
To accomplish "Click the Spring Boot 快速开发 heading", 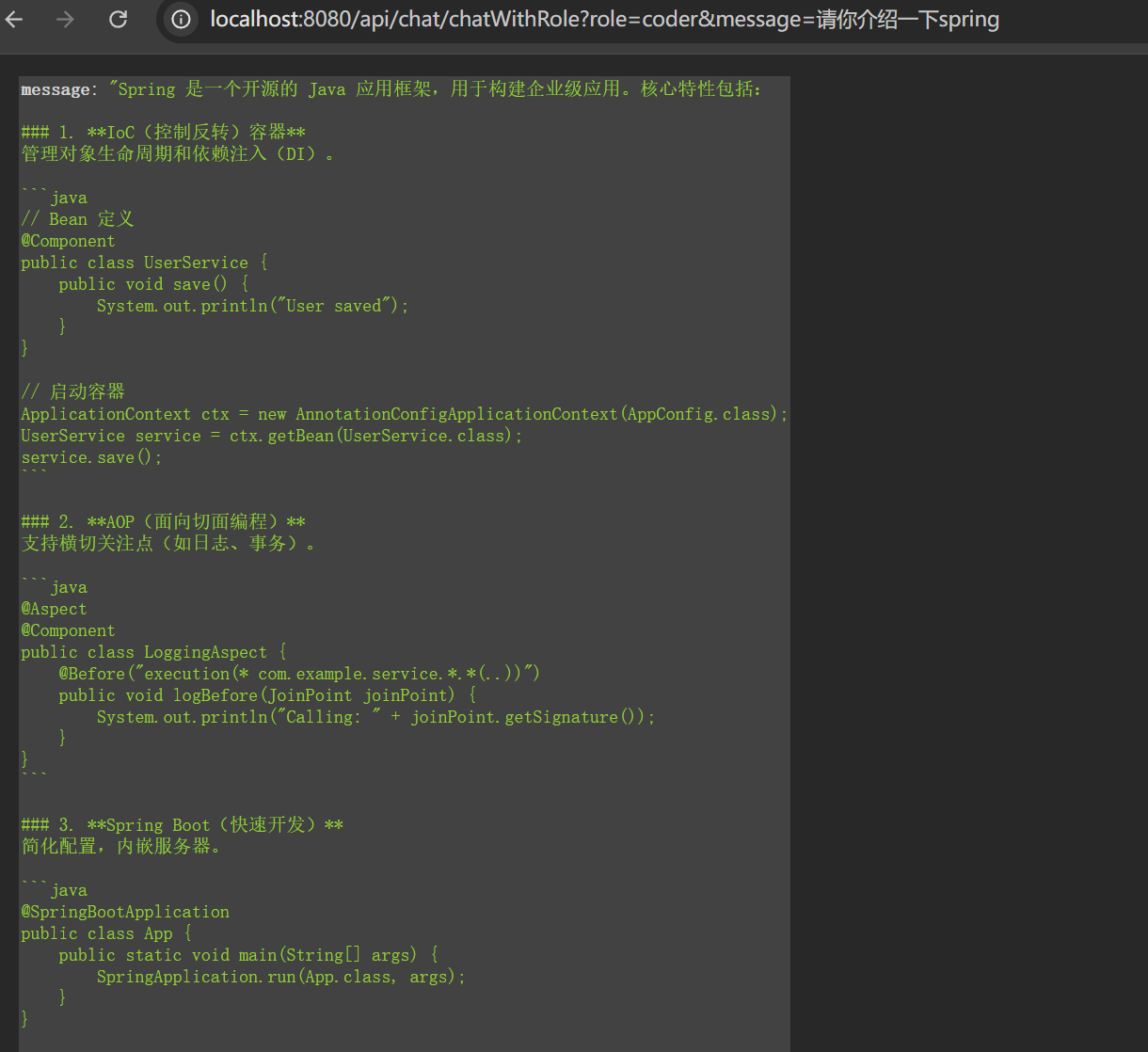I will click(182, 824).
